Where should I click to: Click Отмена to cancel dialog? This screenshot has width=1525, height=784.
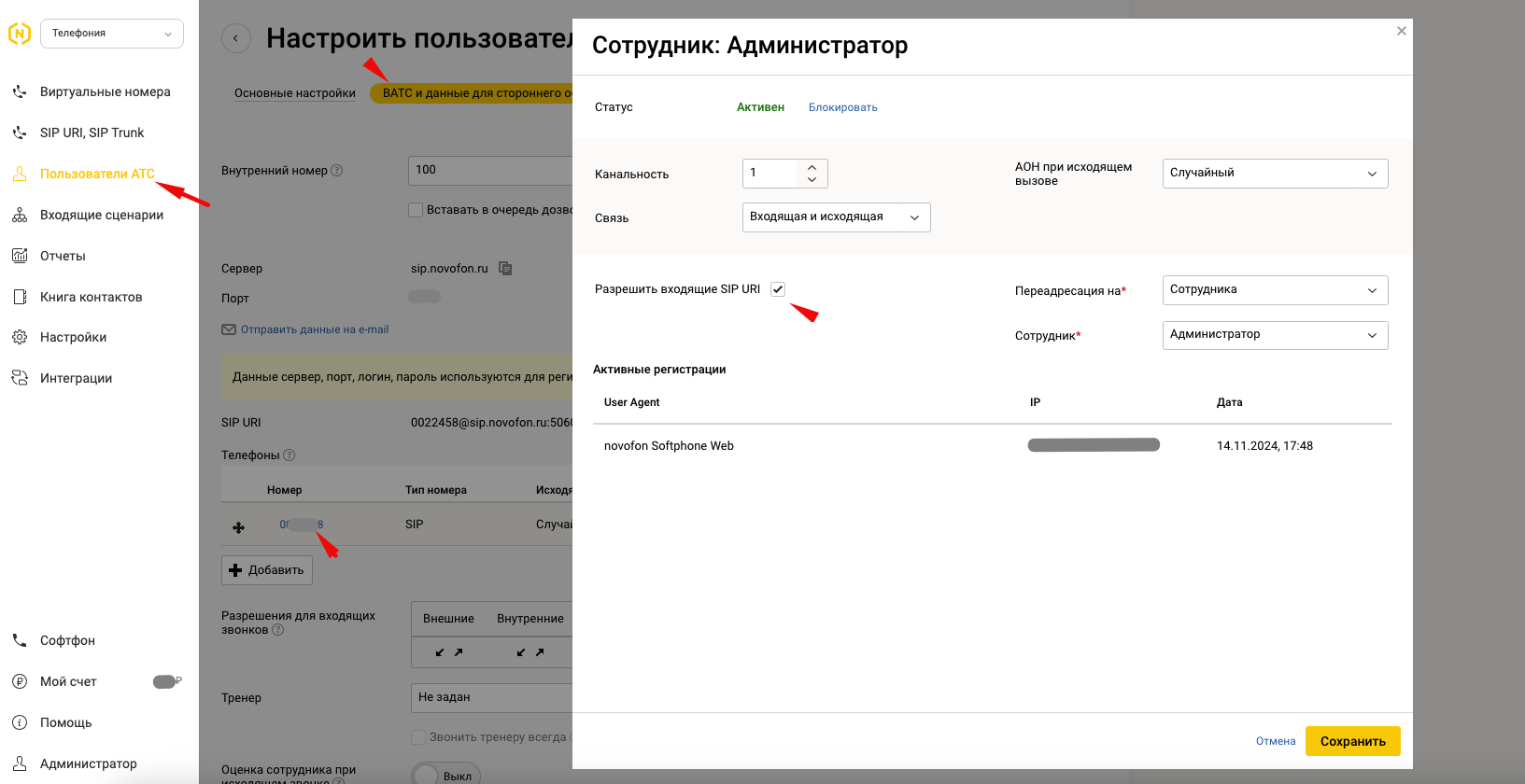[1276, 741]
